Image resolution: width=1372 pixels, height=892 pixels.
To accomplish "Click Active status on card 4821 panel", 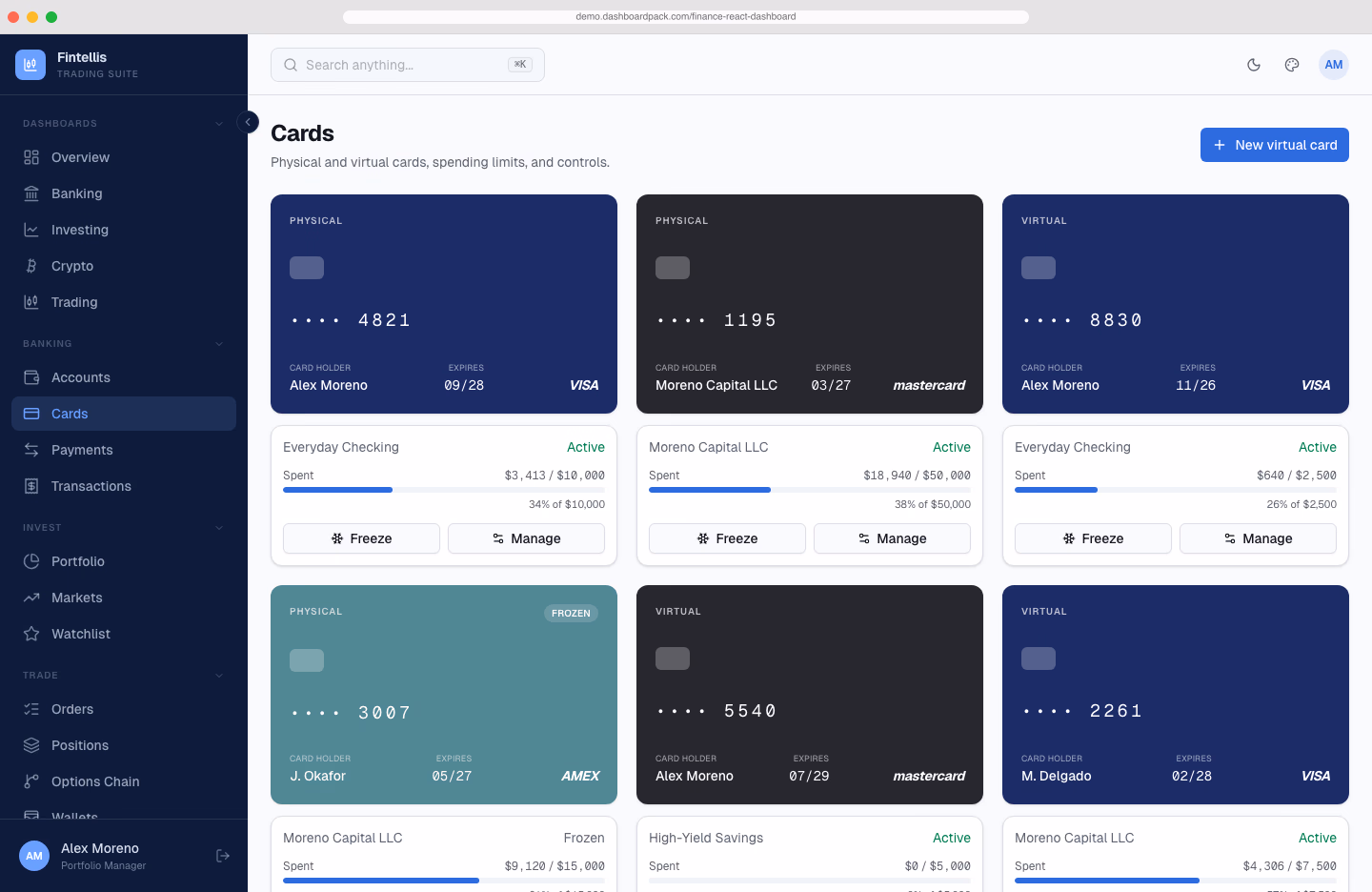I will (x=586, y=447).
